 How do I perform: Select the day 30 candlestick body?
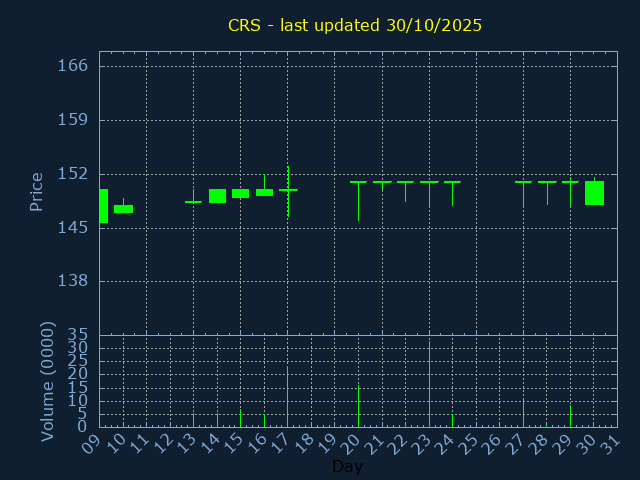tap(594, 193)
